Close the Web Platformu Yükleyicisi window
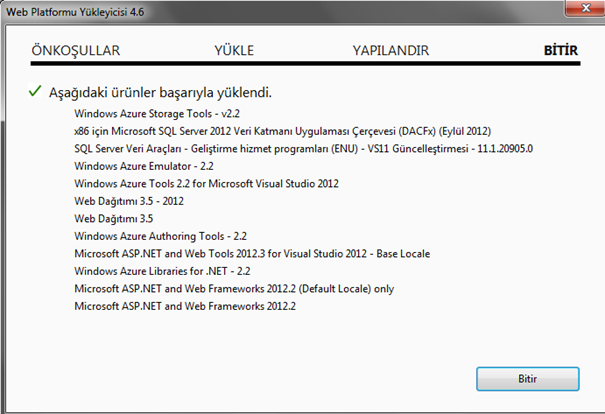Image resolution: width=605 pixels, height=414 pixels. pos(585,8)
